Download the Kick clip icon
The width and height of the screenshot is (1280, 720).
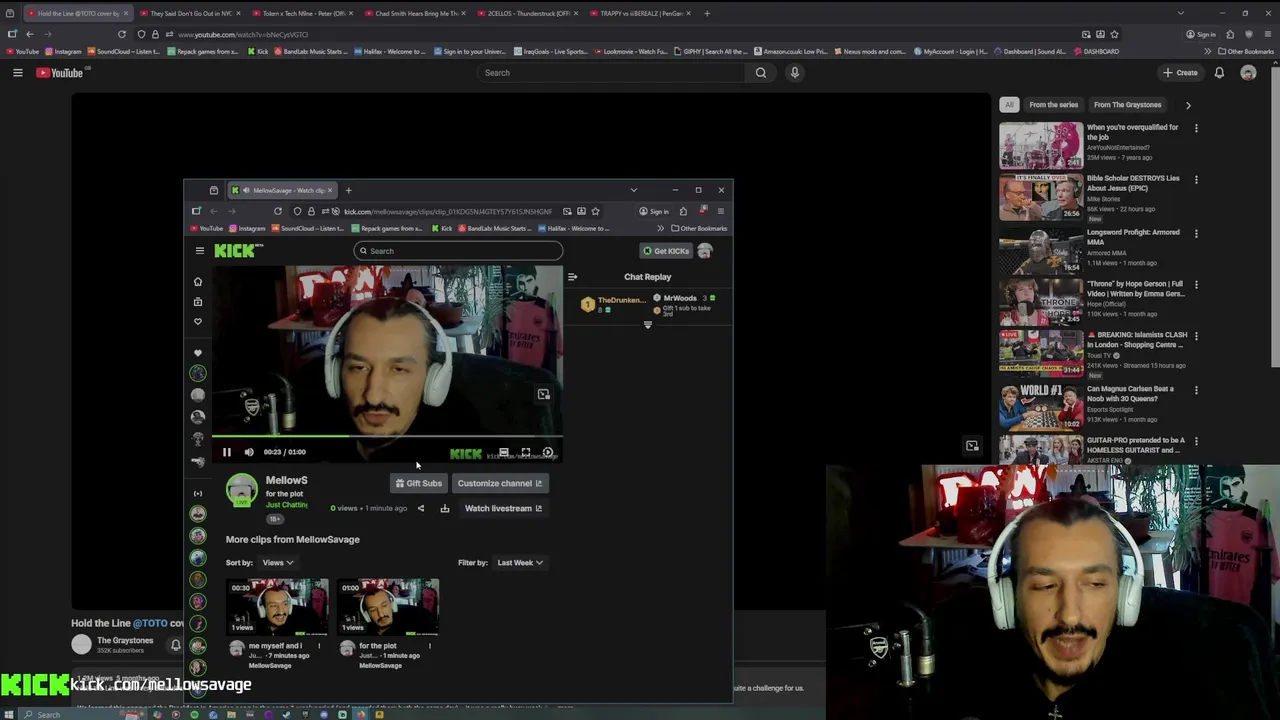click(x=445, y=508)
